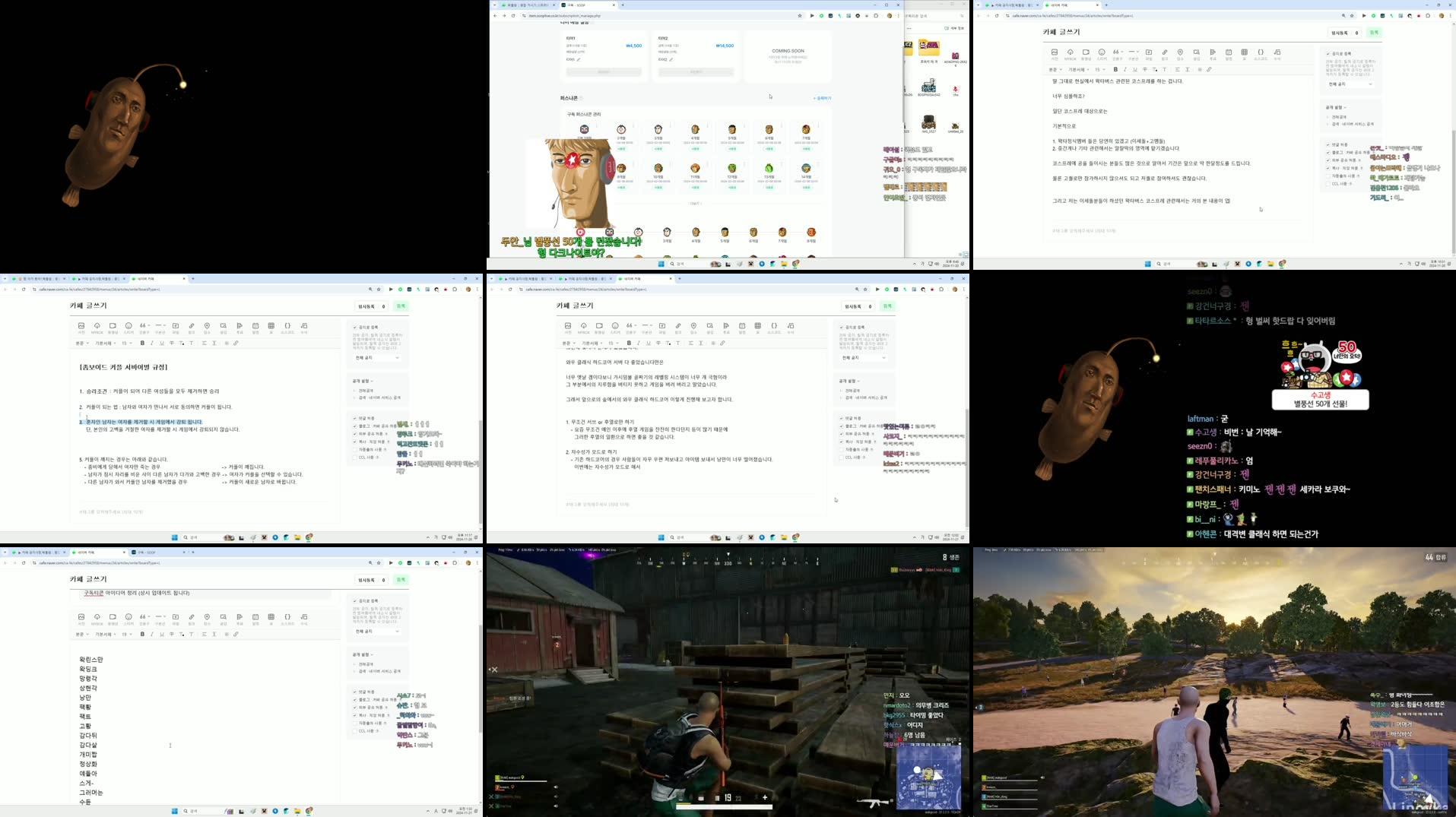The image size is (1456, 817).
Task: Select 전체공개 radio in the 좀보이드 커플 editor
Action: pos(355,391)
